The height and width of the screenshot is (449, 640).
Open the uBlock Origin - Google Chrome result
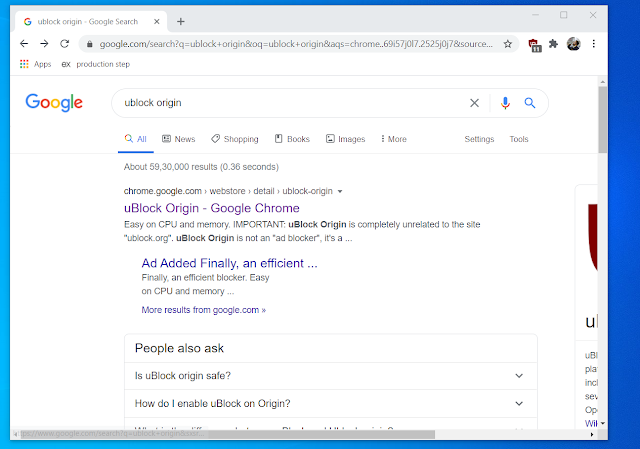click(212, 208)
